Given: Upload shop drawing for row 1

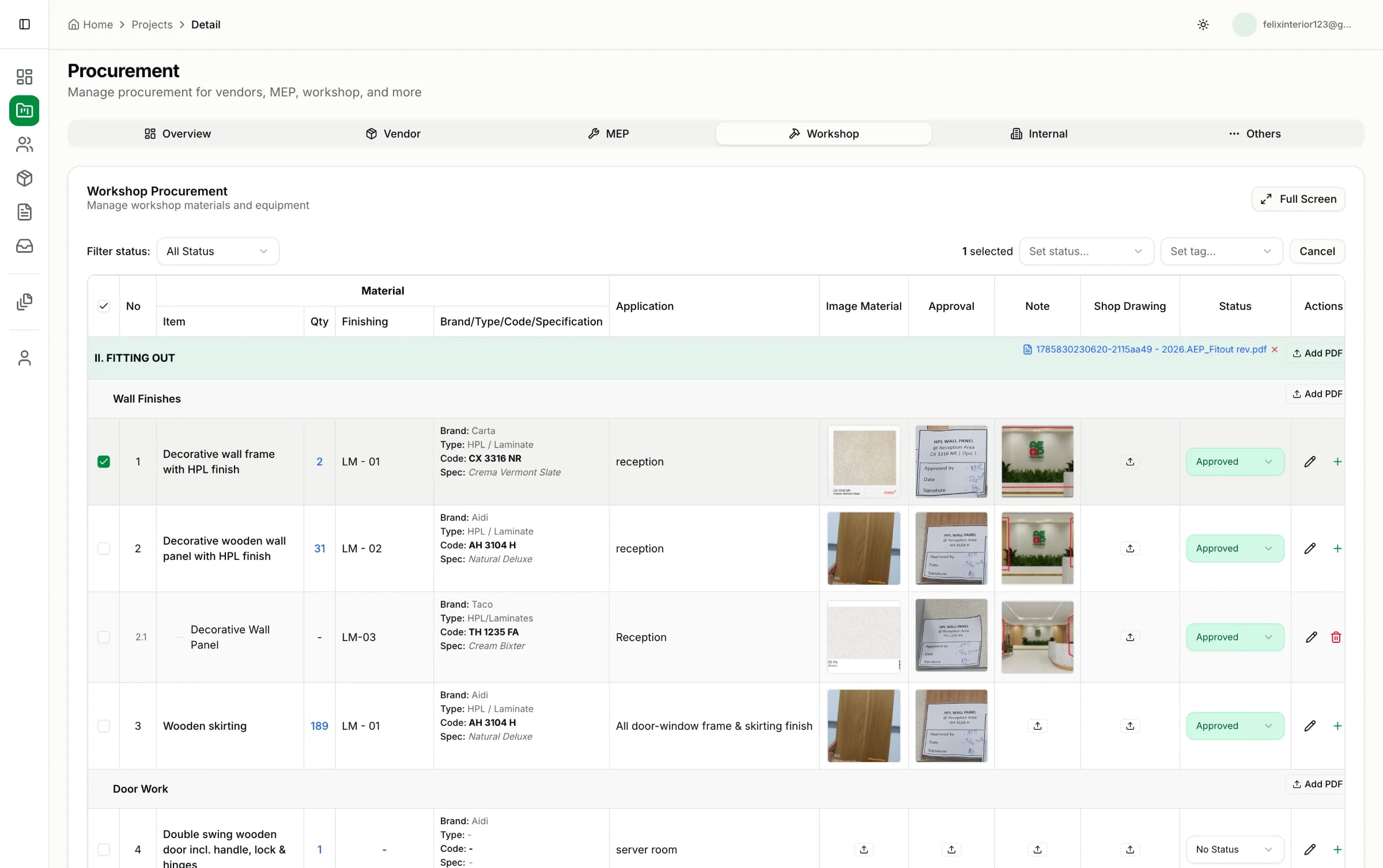Looking at the screenshot, I should tap(1130, 461).
